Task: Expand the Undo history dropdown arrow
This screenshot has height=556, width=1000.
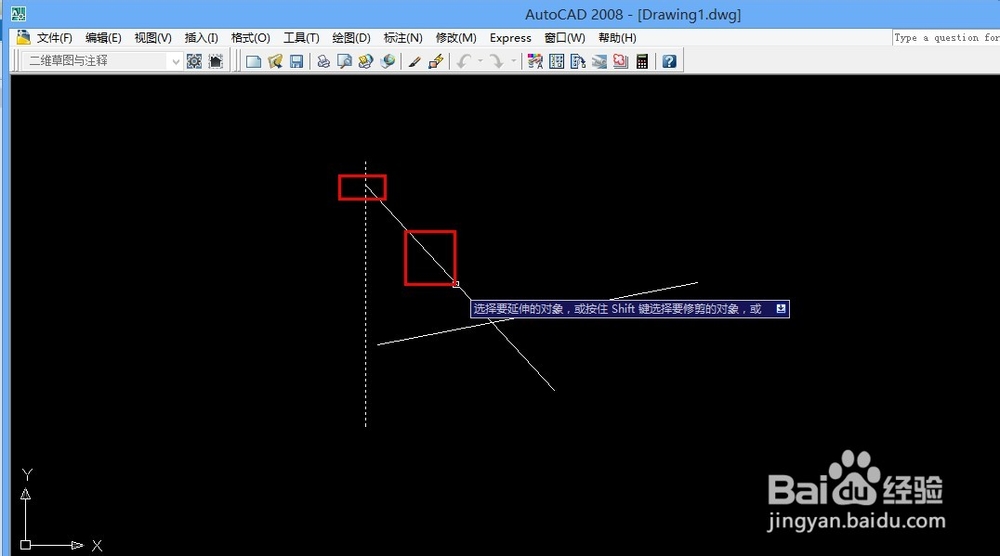Action: pyautogui.click(x=480, y=61)
